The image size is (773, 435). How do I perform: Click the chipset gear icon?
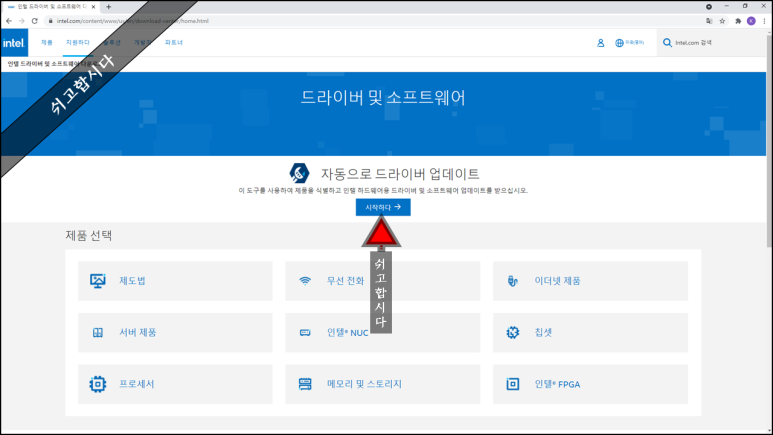[x=513, y=332]
